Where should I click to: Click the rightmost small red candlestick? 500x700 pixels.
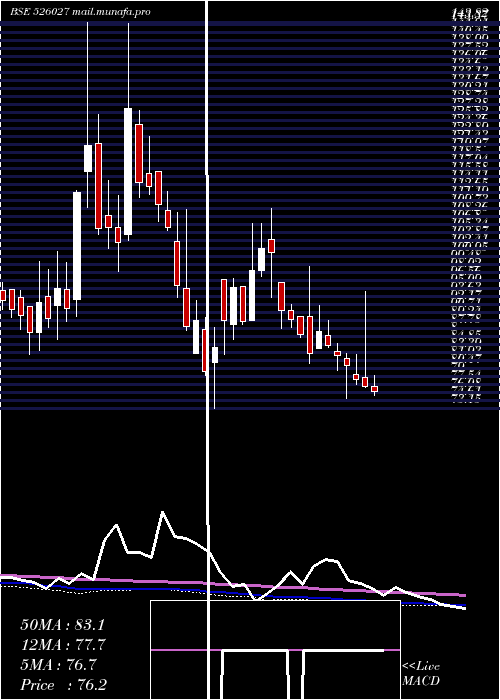coord(375,389)
